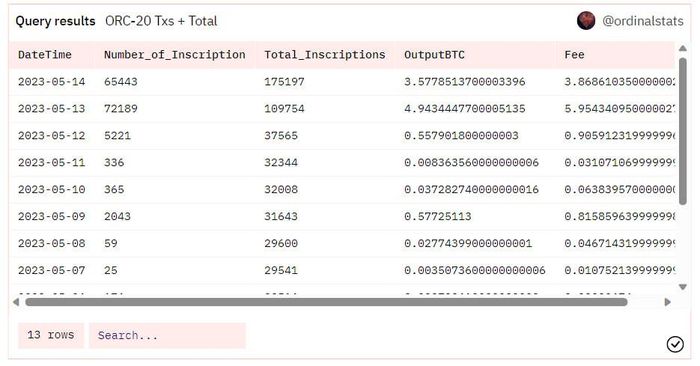Select the OutputBTC cell 3.5778513700003396
700x366 pixels.
pos(465,82)
